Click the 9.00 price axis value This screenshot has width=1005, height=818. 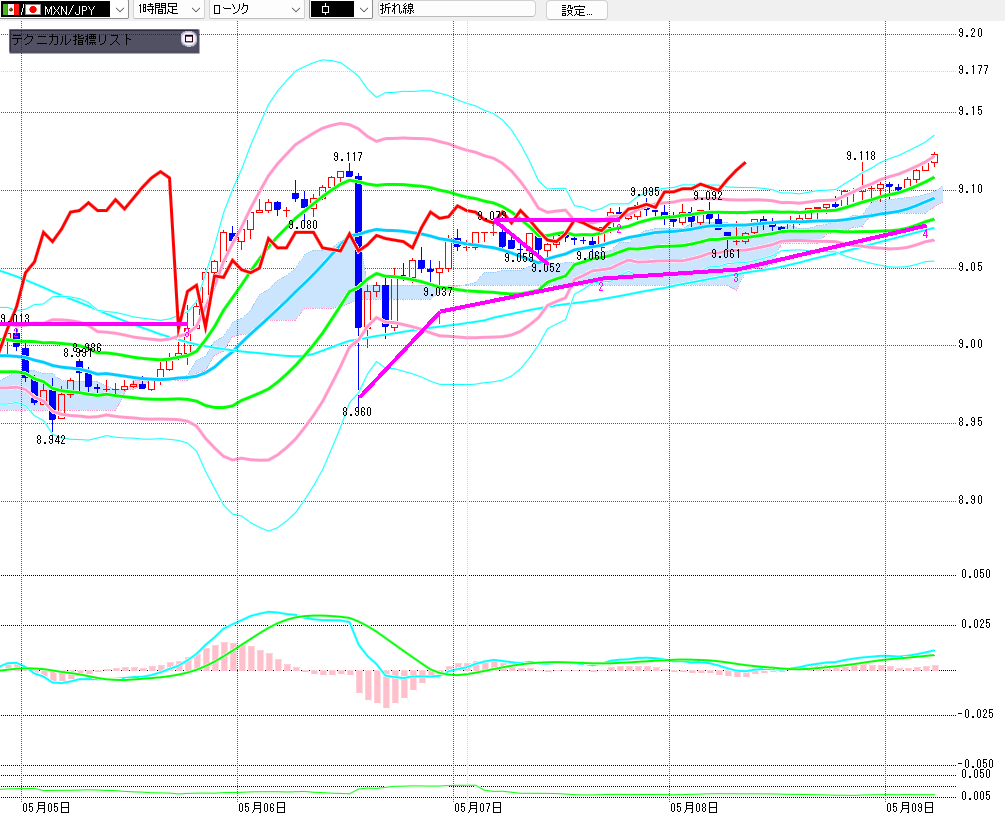point(970,344)
